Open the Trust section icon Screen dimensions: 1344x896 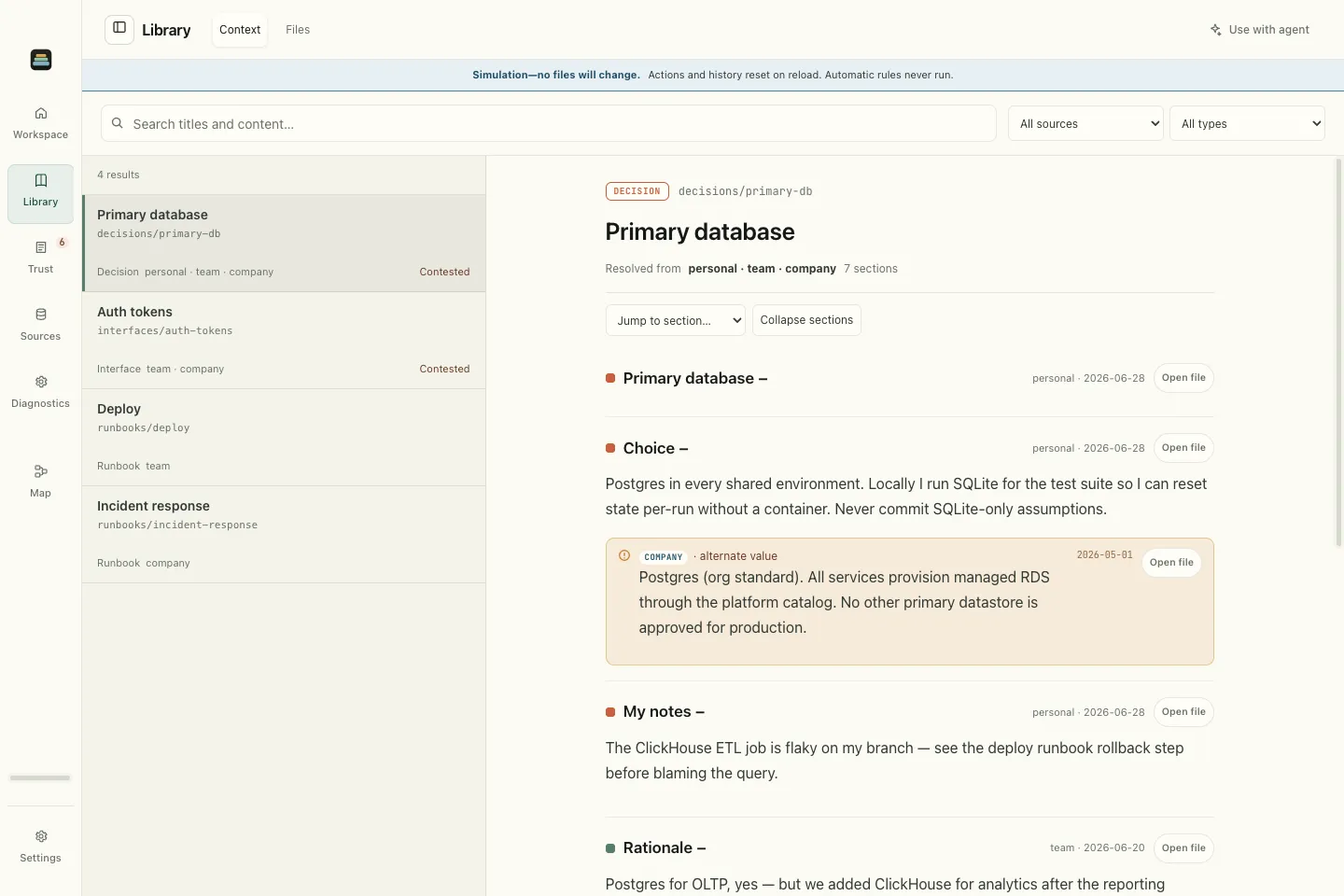click(x=40, y=247)
